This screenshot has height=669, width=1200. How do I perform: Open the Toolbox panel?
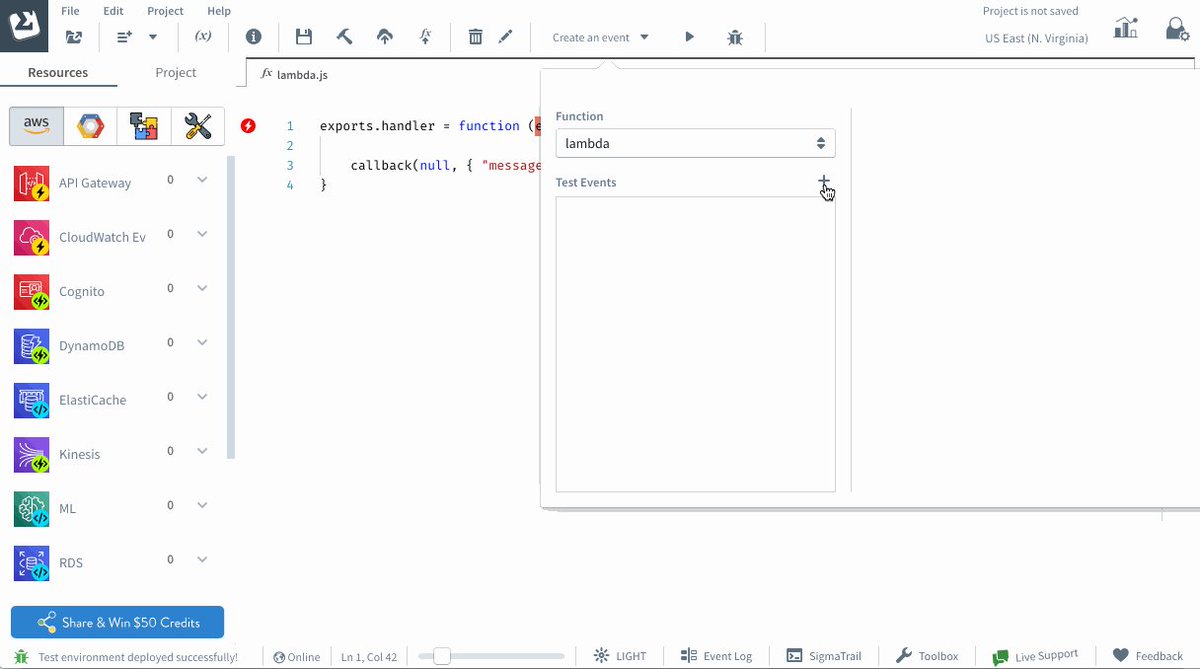[926, 656]
